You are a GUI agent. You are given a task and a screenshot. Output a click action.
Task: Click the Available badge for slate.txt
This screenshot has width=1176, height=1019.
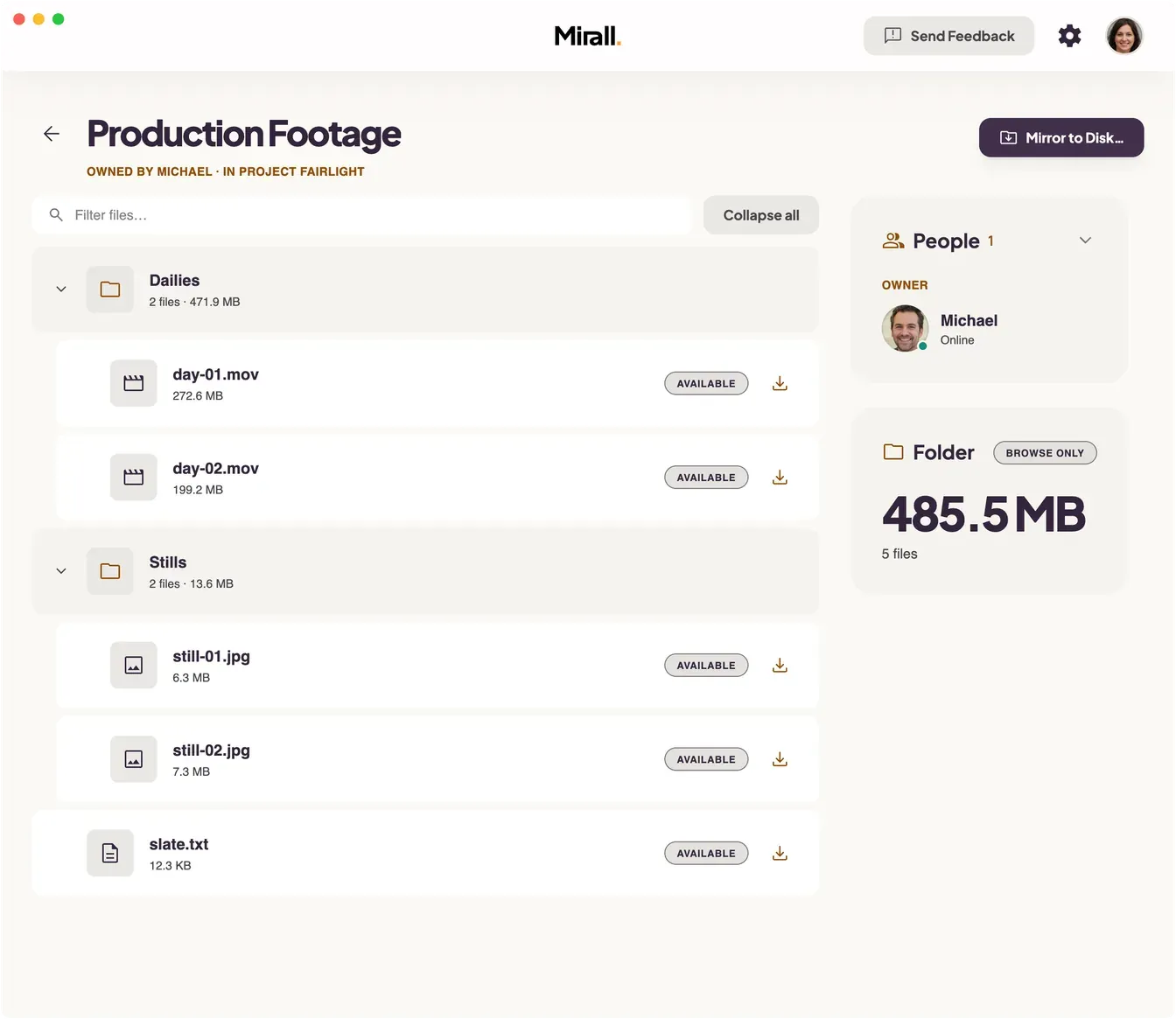pos(706,854)
